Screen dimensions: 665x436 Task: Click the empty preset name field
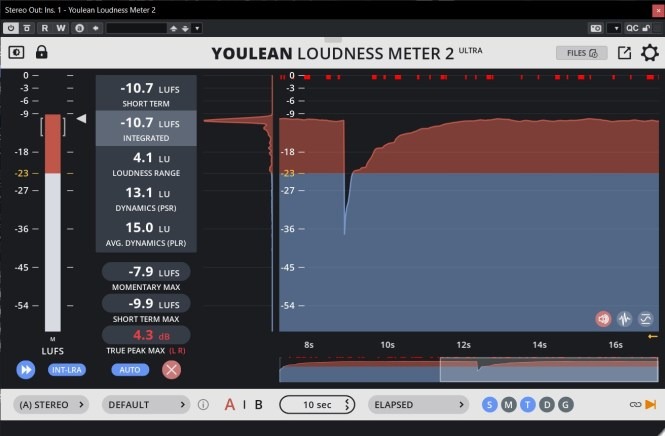[x=136, y=28]
